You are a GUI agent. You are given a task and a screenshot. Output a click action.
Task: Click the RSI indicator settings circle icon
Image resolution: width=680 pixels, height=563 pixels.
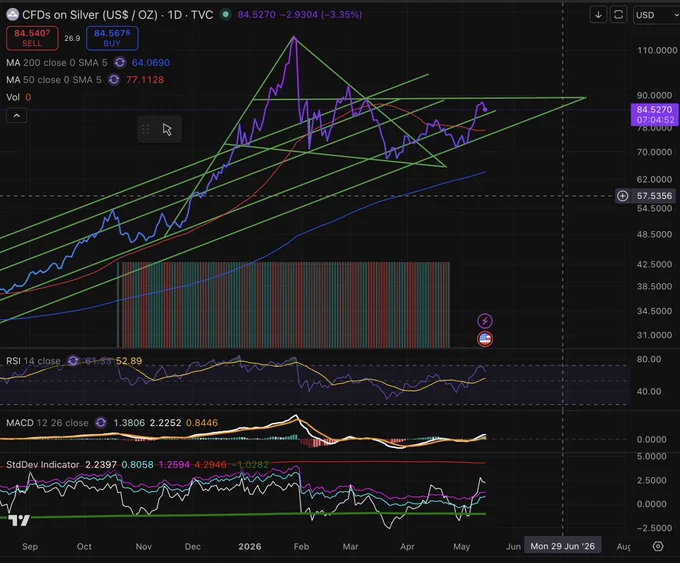click(73, 361)
